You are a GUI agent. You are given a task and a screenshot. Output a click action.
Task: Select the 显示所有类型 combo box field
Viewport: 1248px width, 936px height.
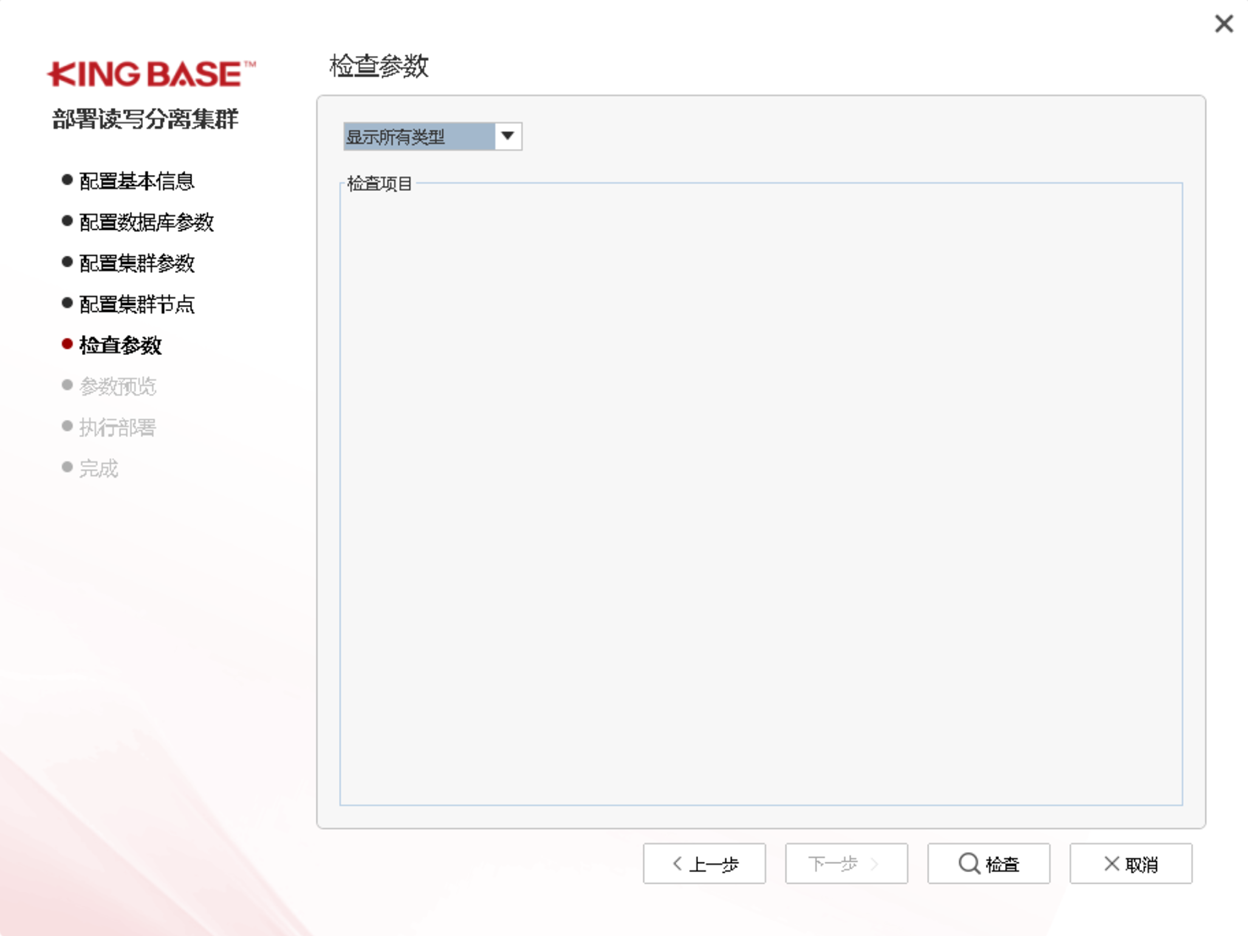419,137
